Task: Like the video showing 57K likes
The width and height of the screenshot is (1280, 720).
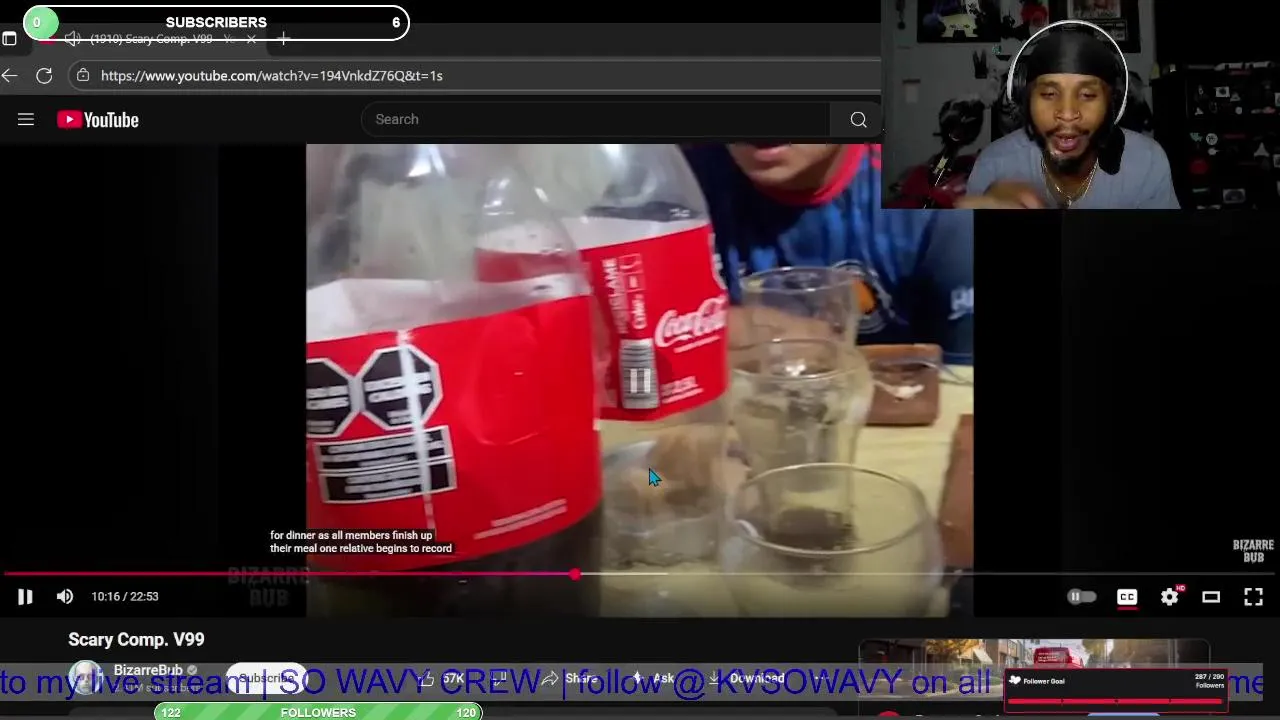Action: [443, 678]
